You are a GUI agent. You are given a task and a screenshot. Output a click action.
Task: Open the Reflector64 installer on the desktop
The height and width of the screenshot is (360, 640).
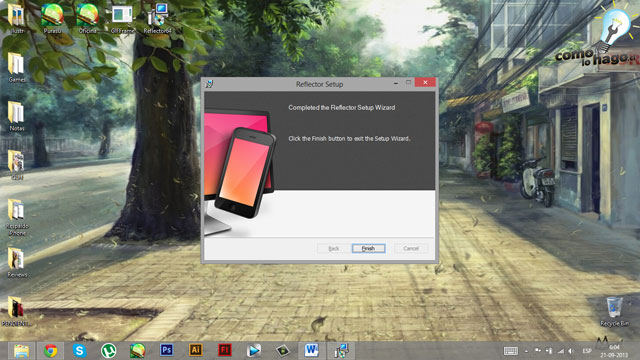158,18
